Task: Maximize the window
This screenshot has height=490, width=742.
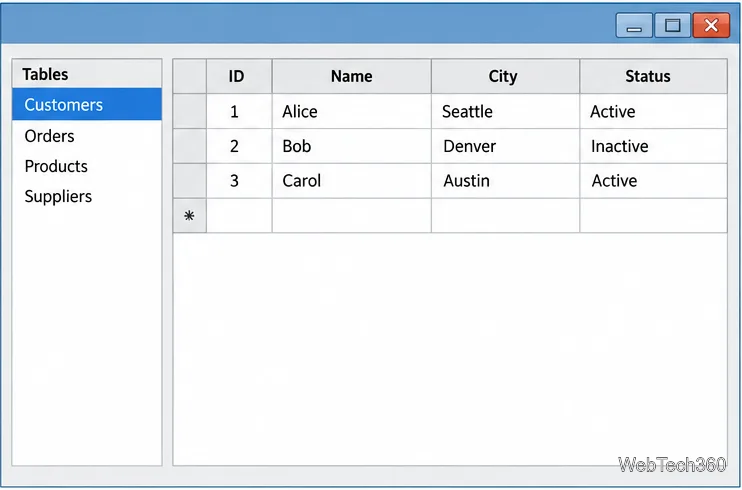Action: 672,25
